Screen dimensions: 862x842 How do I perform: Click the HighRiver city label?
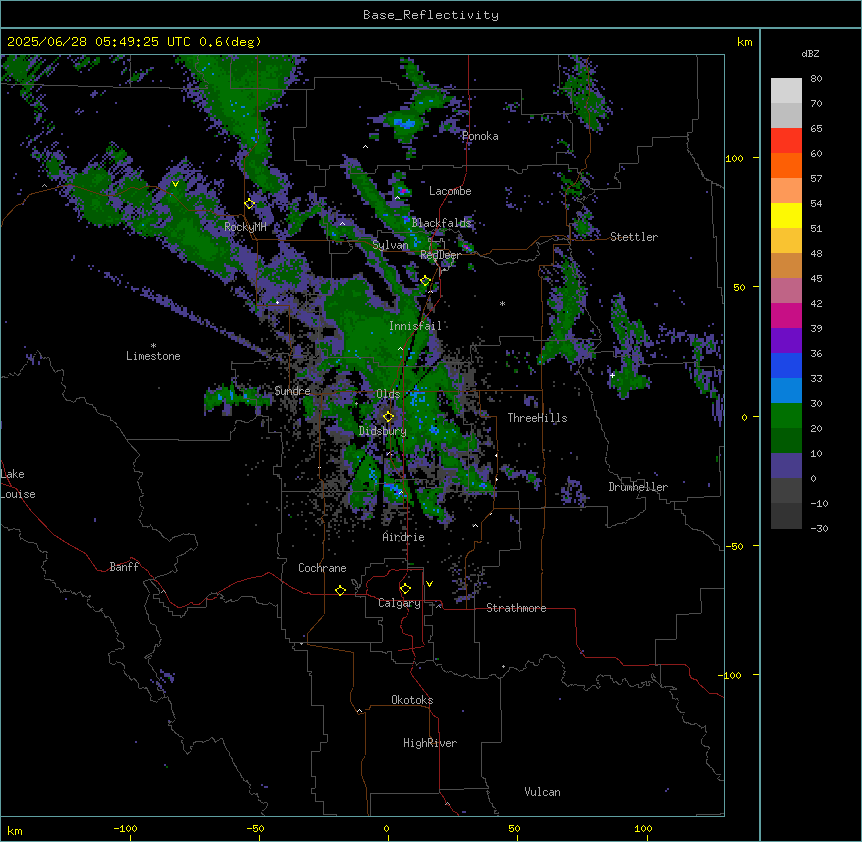[430, 743]
